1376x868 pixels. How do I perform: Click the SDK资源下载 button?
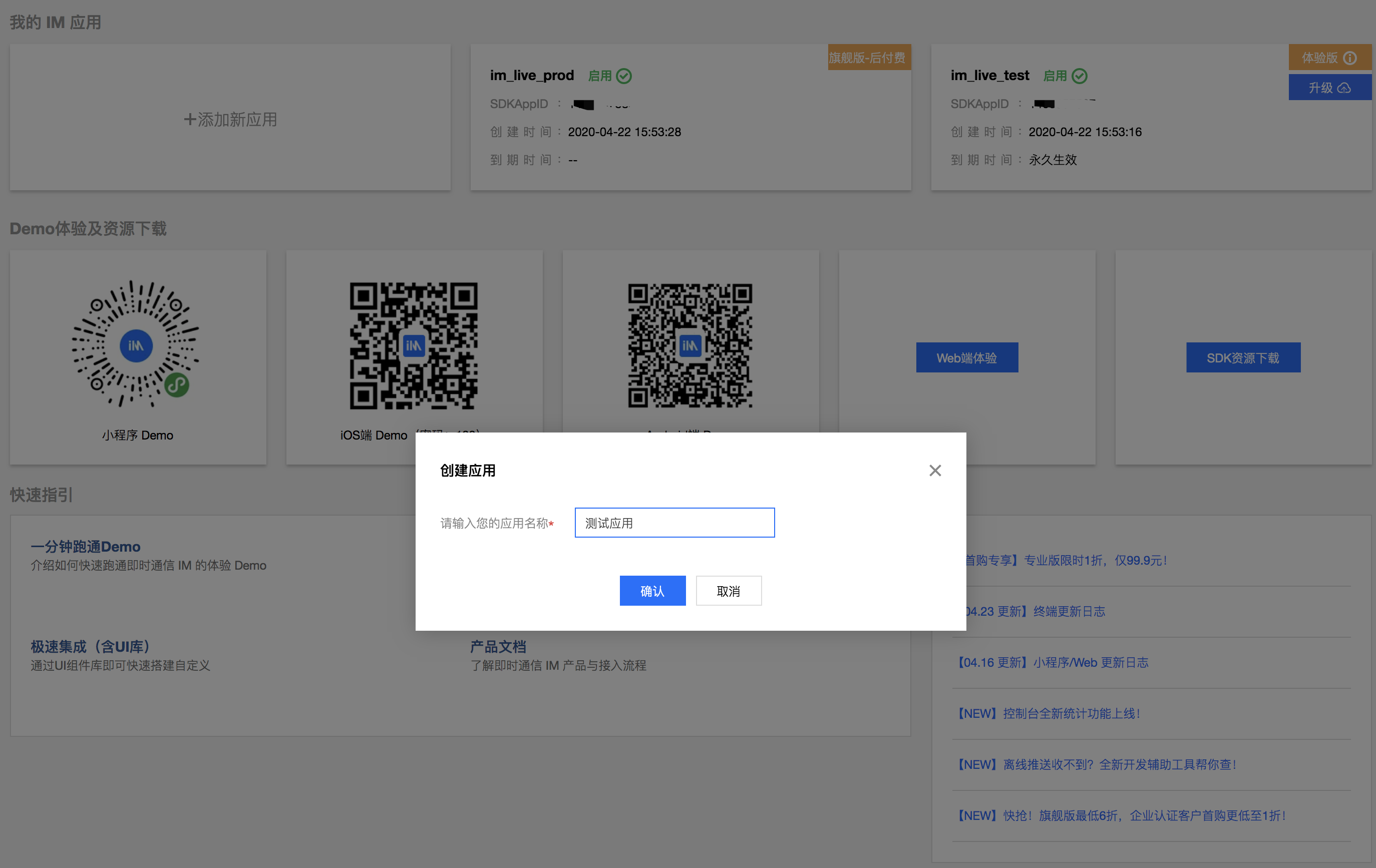(1242, 358)
